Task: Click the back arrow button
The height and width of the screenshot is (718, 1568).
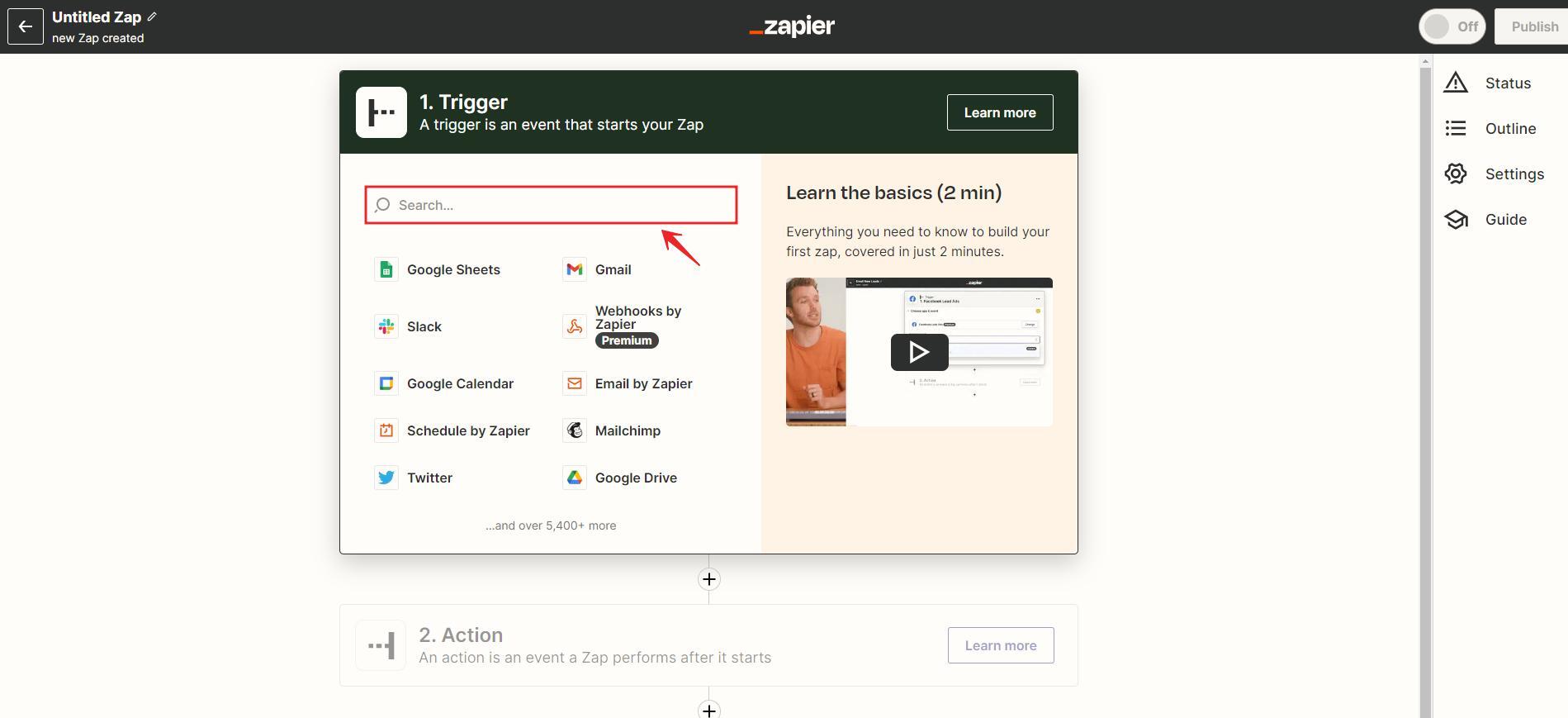Action: coord(26,26)
